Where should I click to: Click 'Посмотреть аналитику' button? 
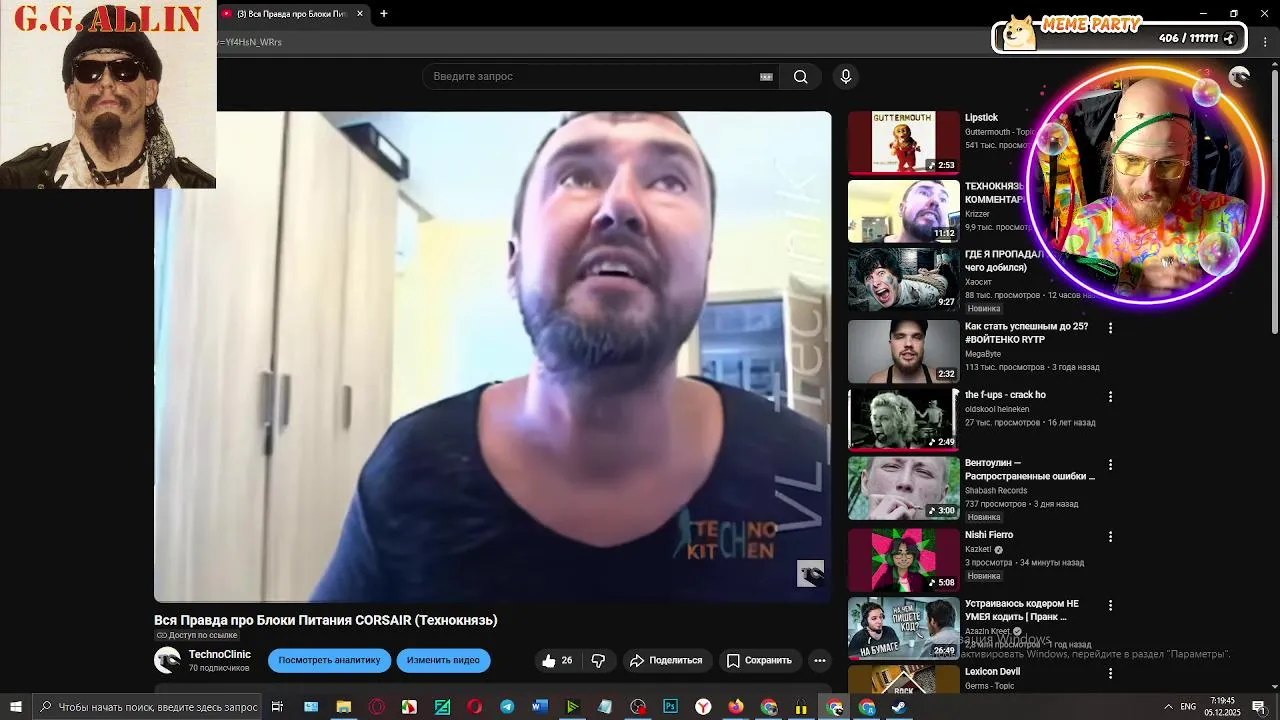(329, 660)
